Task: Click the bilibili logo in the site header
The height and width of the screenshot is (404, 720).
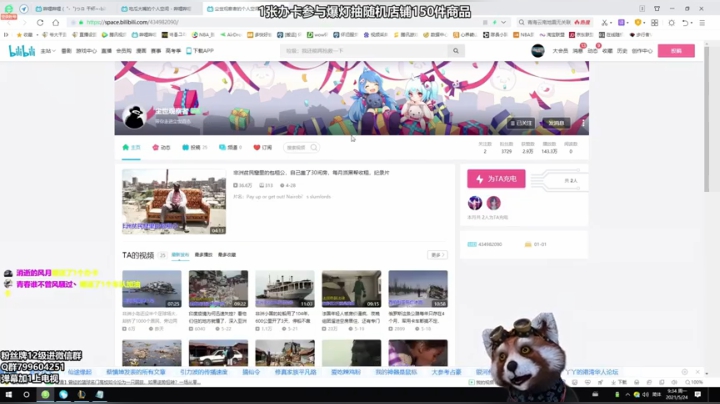Action: click(x=22, y=51)
